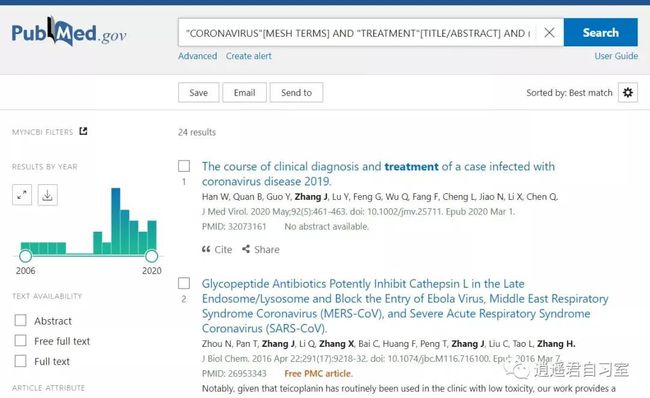Select the second search result checkbox
This screenshot has height=398, width=650.
tap(184, 283)
